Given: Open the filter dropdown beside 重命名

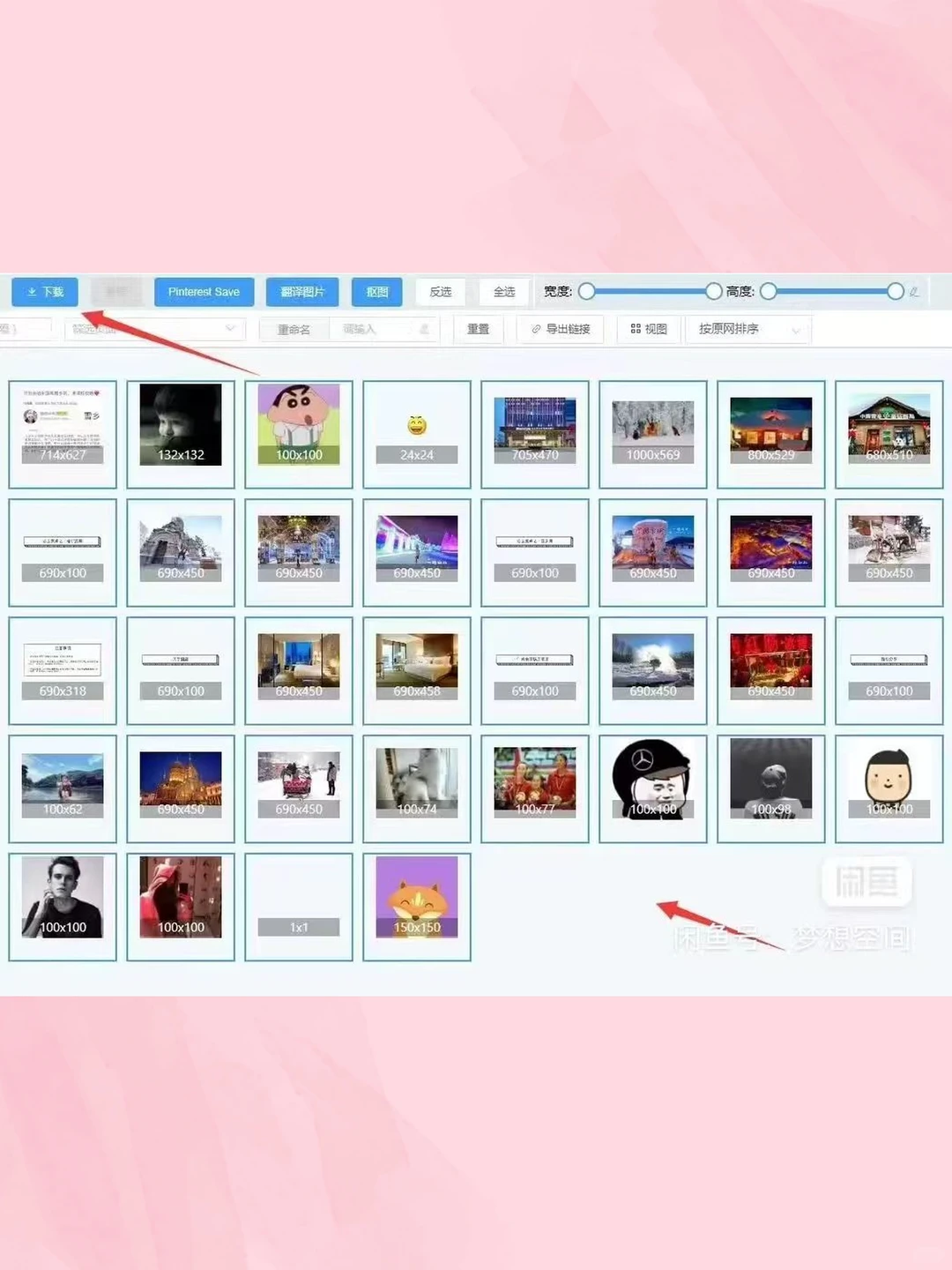Looking at the screenshot, I should (154, 329).
